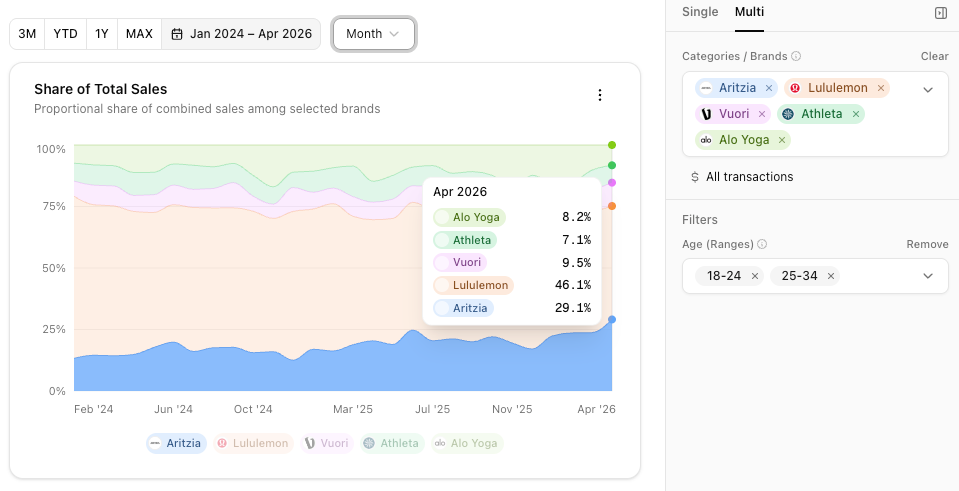Click the Aritzia blue endpoint dot
Image resolution: width=959 pixels, height=491 pixels.
(x=612, y=319)
